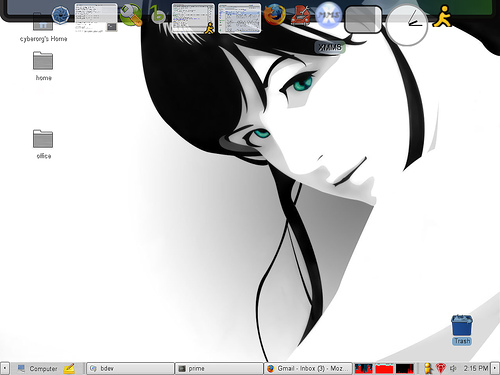Launch AIM running man icon in dock
Viewport: 500px width, 375px height.
[442, 16]
